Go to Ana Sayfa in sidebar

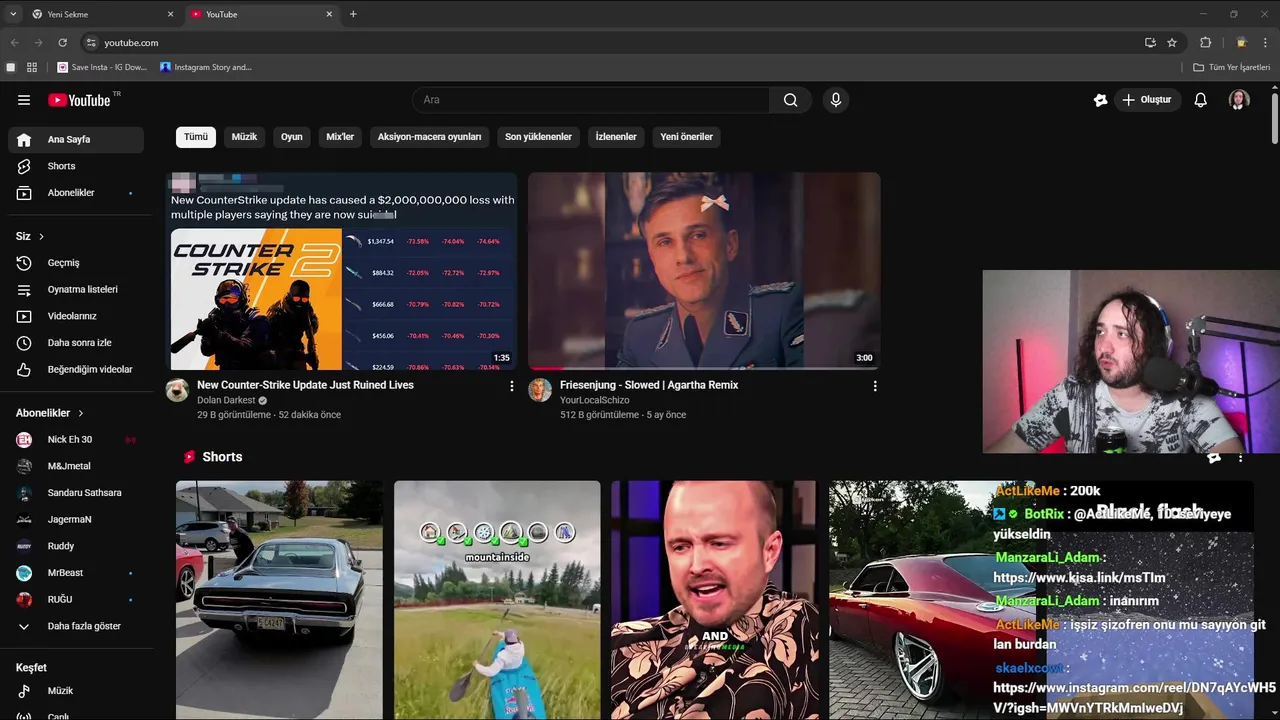[x=76, y=140]
